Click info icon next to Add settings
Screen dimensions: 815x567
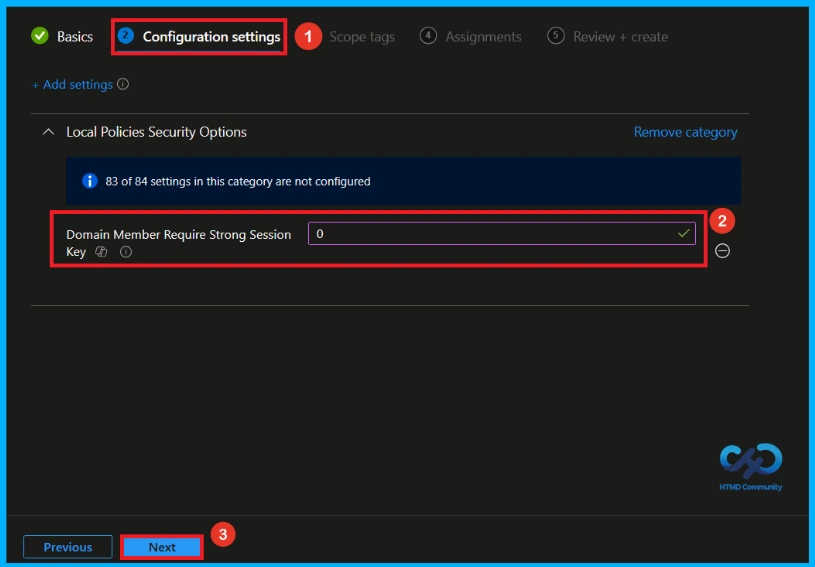click(123, 84)
